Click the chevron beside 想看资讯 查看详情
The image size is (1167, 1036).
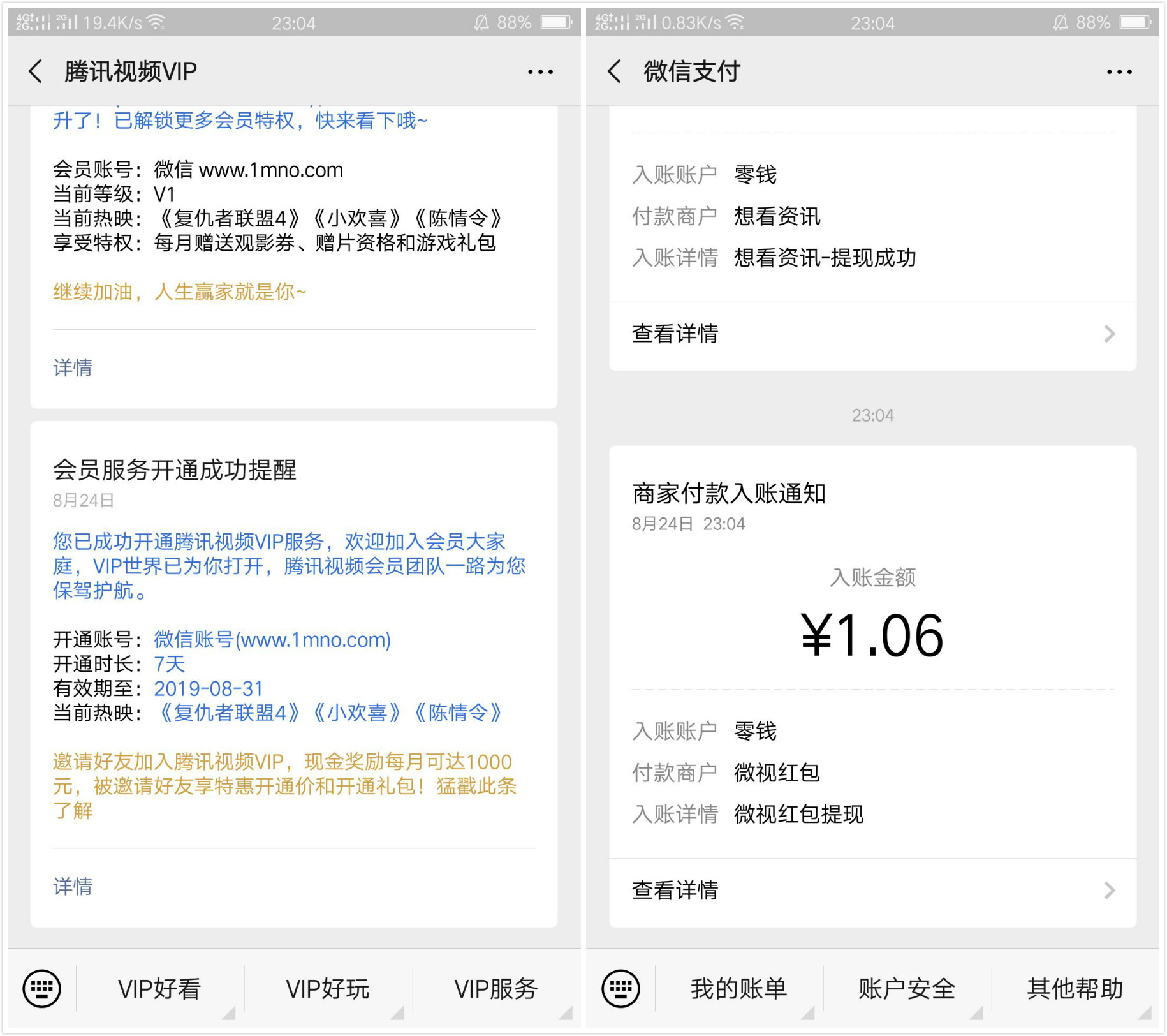point(1110,334)
